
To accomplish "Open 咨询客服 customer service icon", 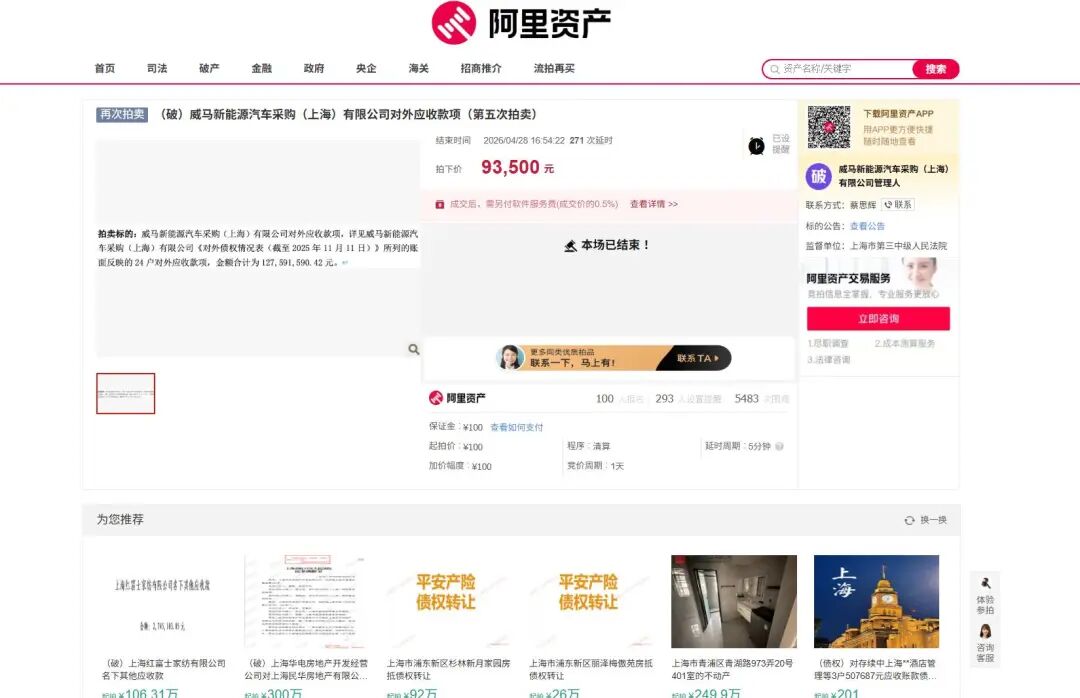I will (x=985, y=632).
